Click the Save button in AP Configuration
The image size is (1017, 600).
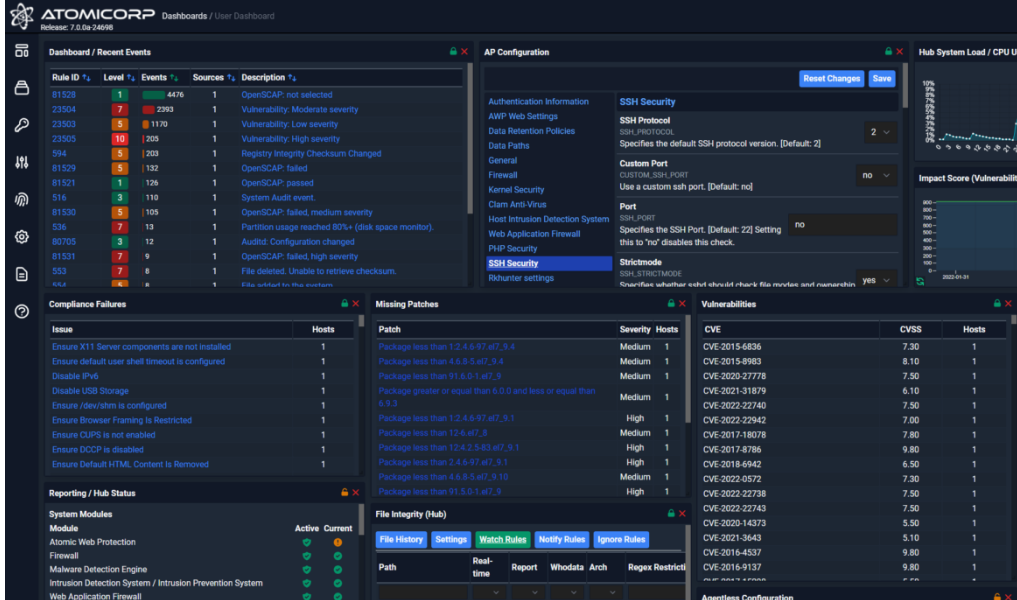tap(882, 78)
